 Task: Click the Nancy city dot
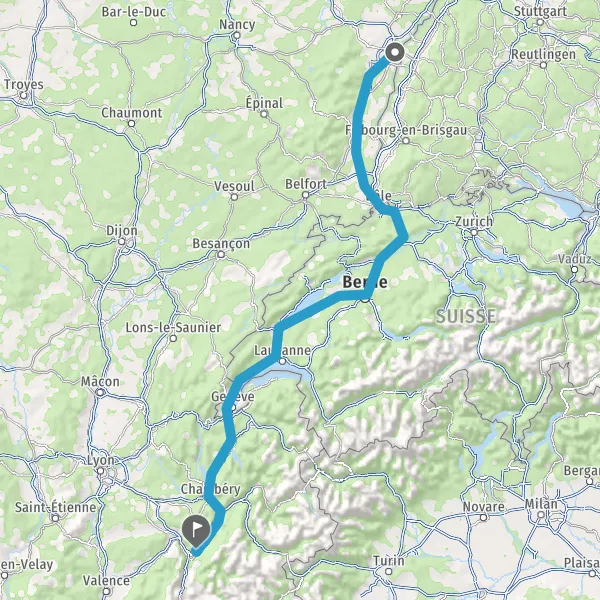coord(237,36)
